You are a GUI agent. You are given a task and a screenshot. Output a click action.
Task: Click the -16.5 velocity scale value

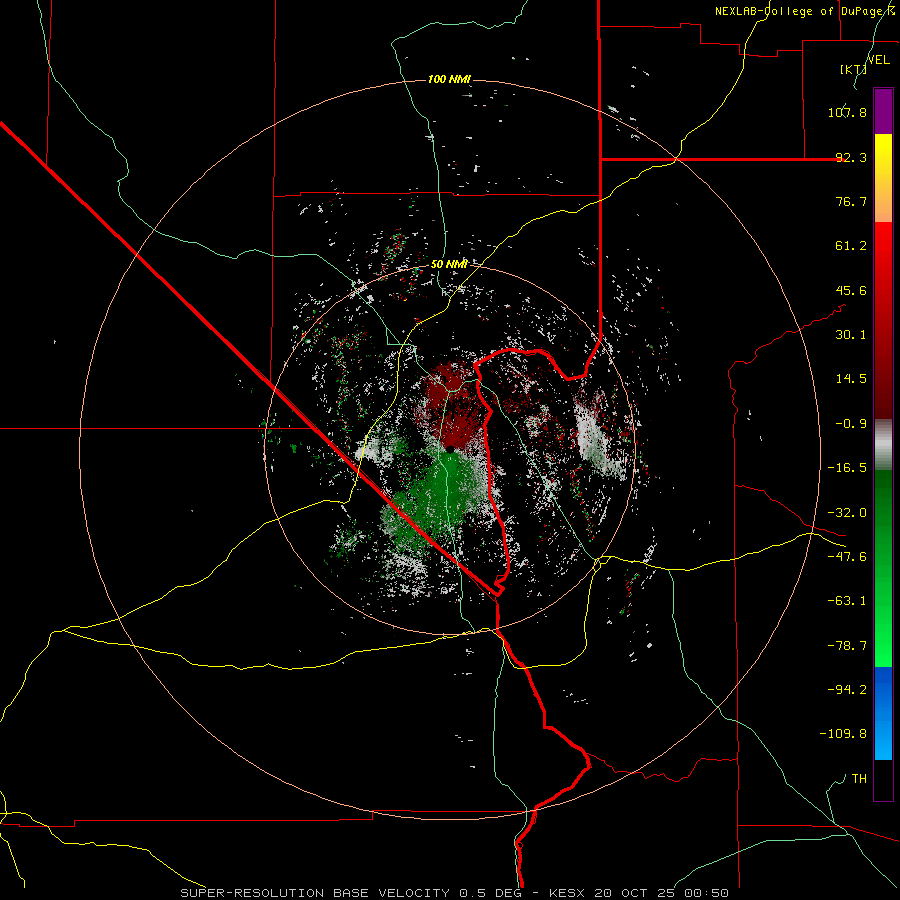(847, 468)
